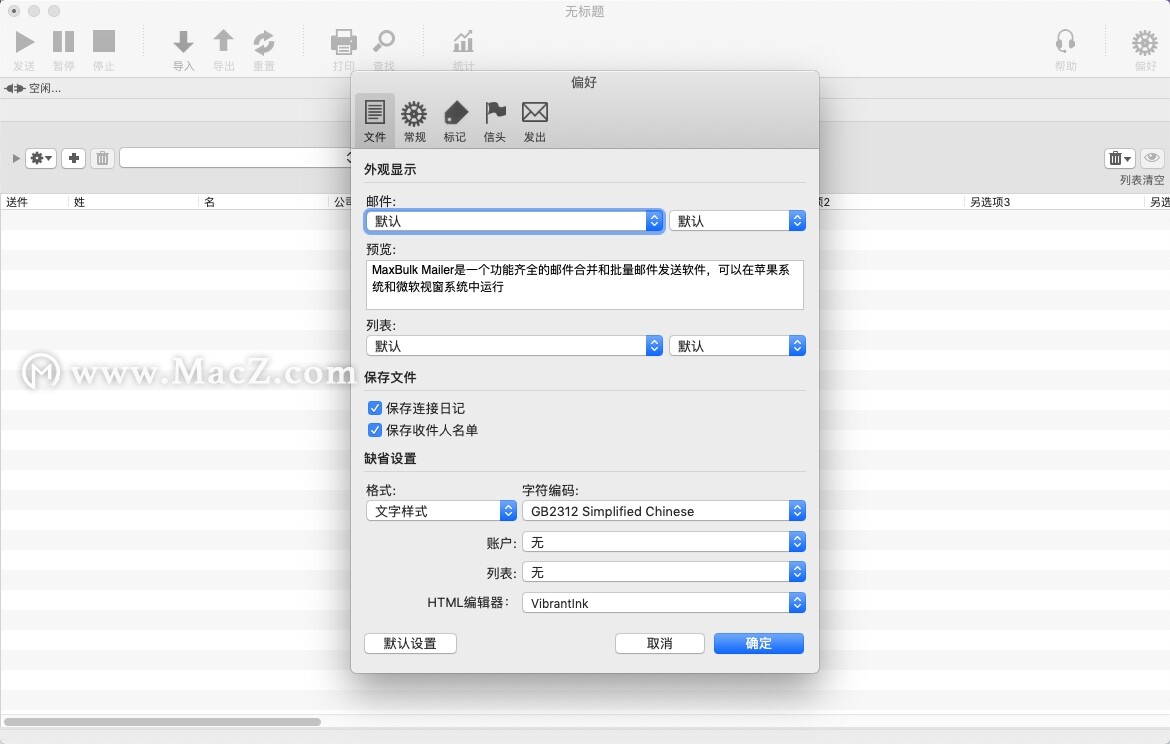Disable the 保存收件人名单 checkbox
This screenshot has height=744, width=1170.
(x=375, y=430)
